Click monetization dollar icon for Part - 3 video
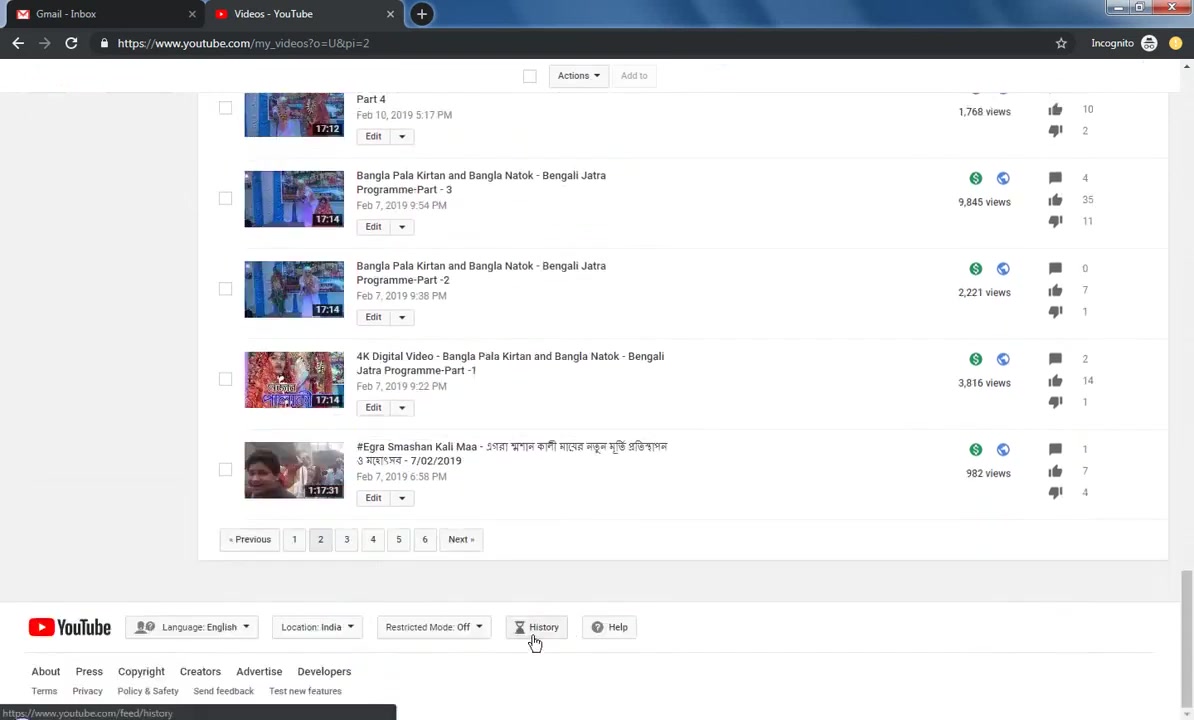 975,178
